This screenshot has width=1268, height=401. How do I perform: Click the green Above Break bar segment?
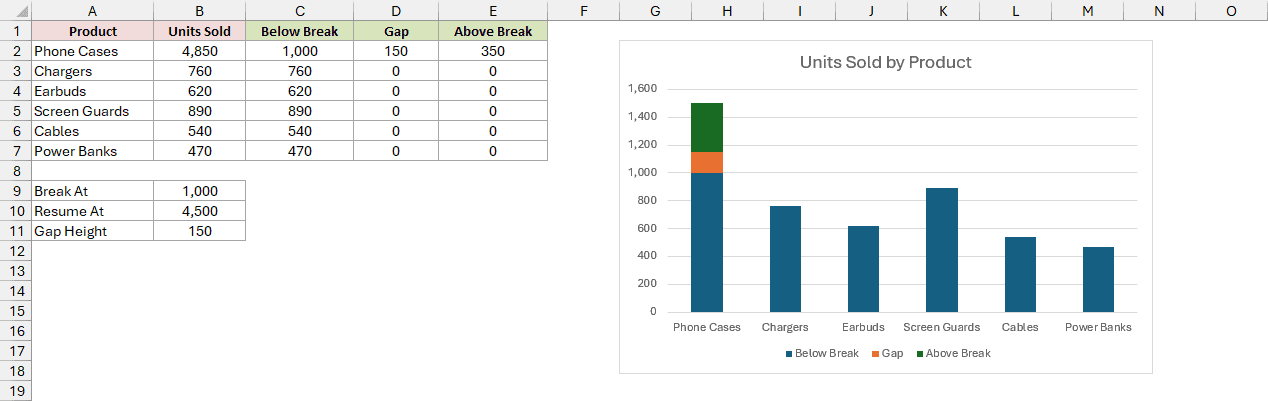click(x=707, y=127)
